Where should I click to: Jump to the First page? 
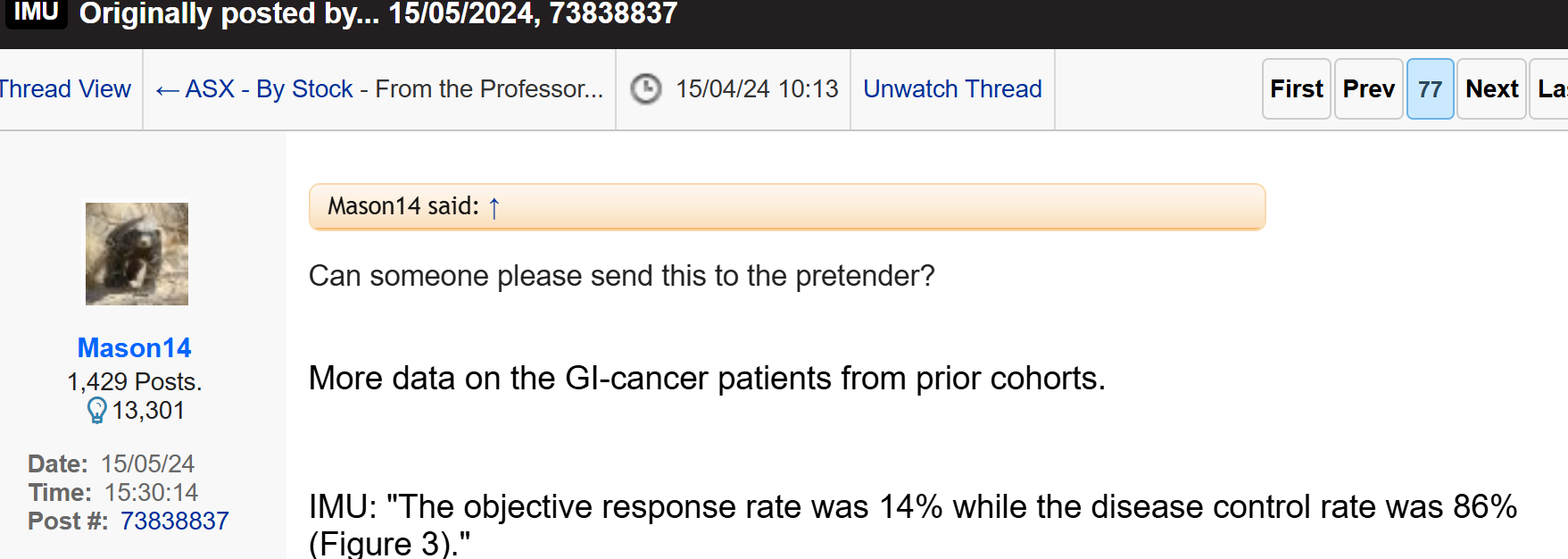pos(1297,89)
